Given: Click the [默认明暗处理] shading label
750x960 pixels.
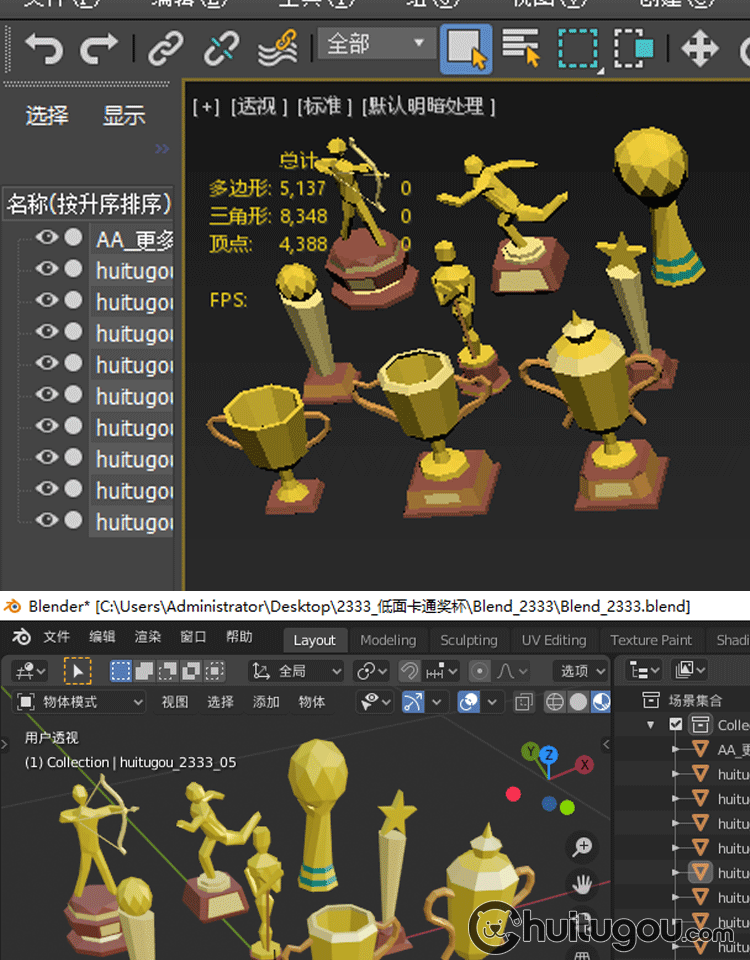Looking at the screenshot, I should (x=428, y=107).
